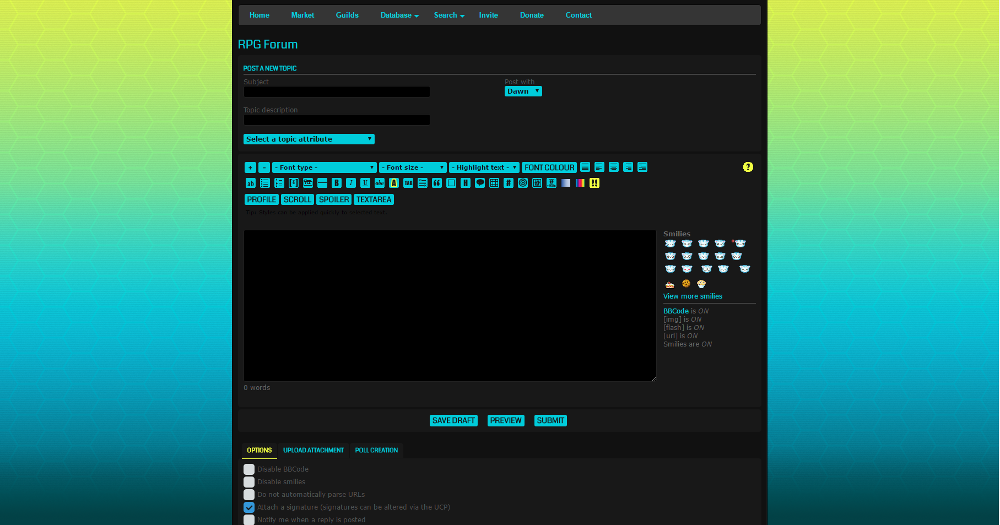This screenshot has height=525, width=1000.
Task: Tick the Disable BBCode checkbox
Action: tap(249, 469)
